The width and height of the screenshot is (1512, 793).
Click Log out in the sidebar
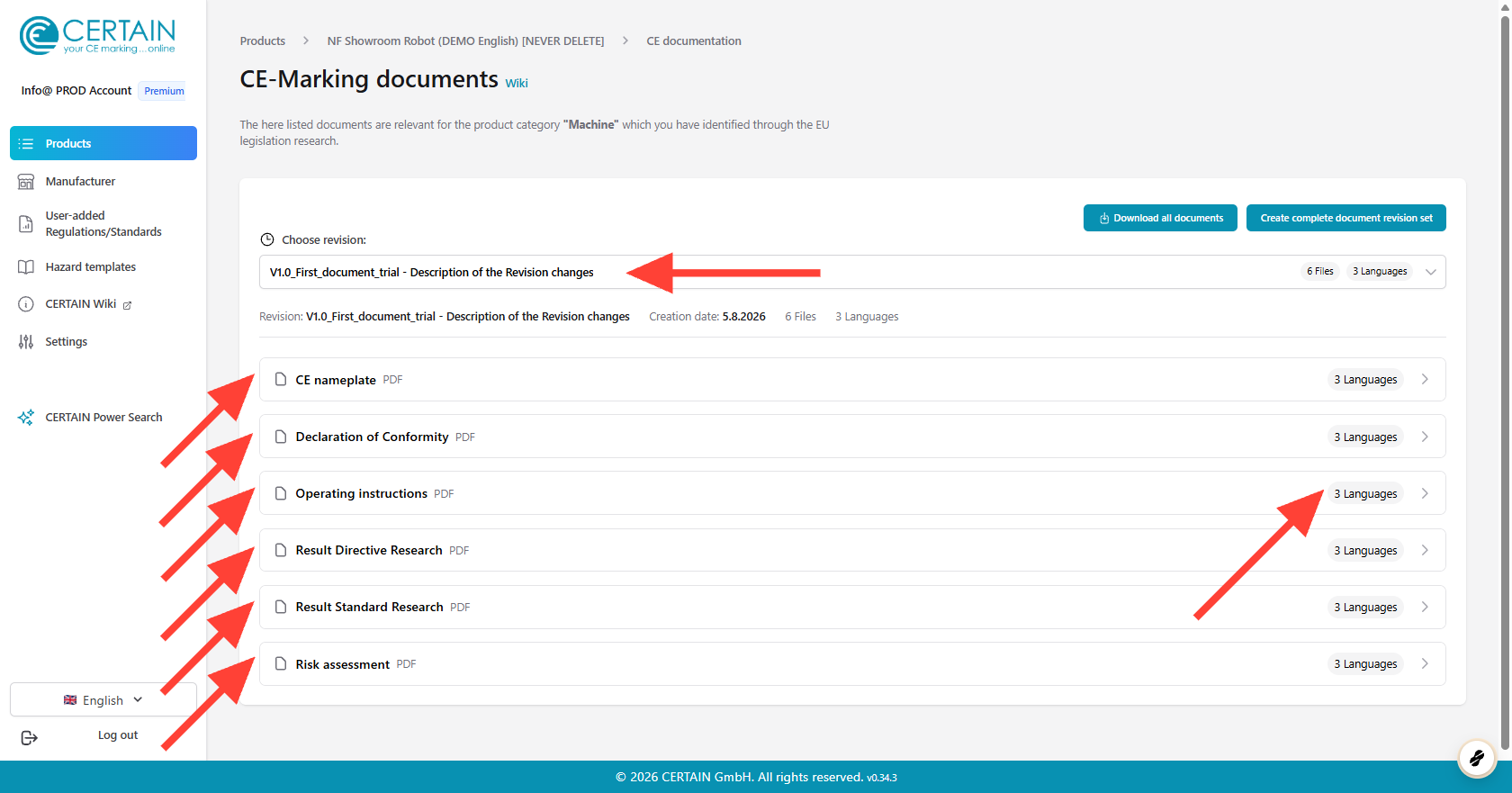(118, 735)
